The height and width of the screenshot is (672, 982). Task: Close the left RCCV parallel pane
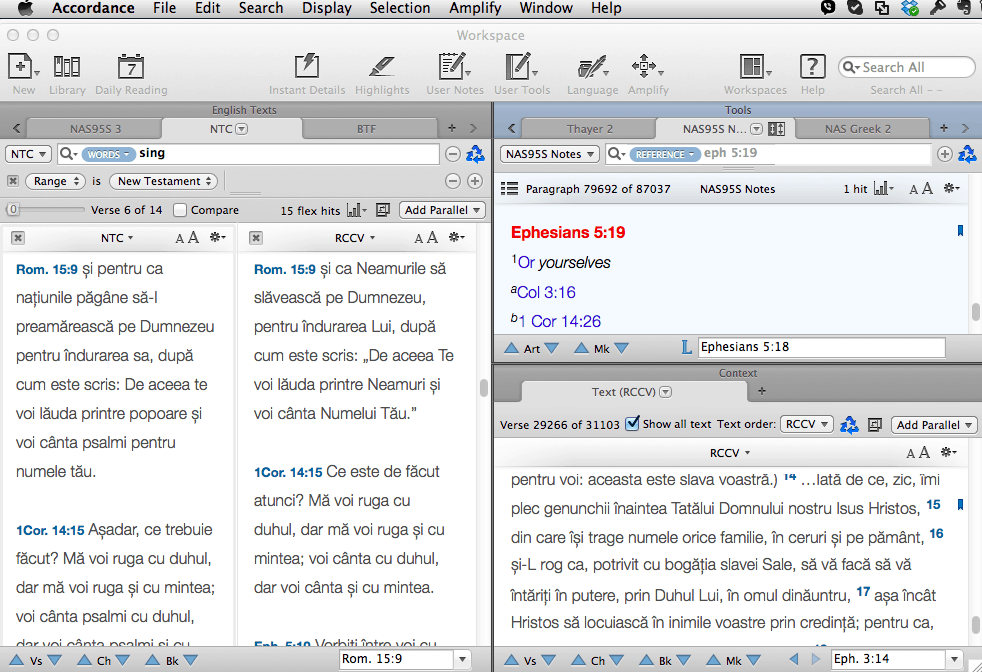click(256, 237)
